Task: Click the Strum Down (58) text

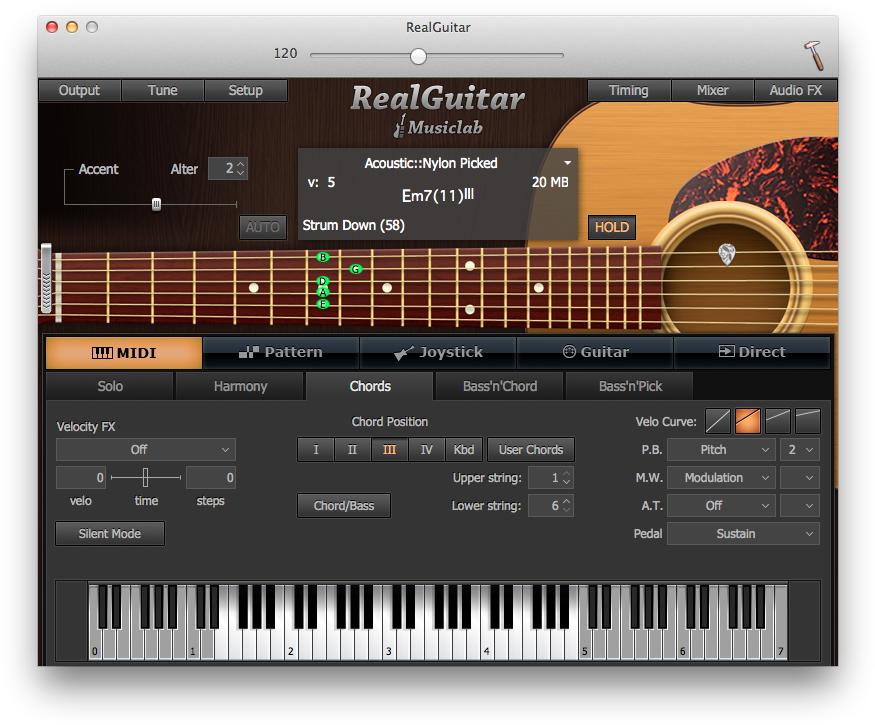Action: (353, 225)
